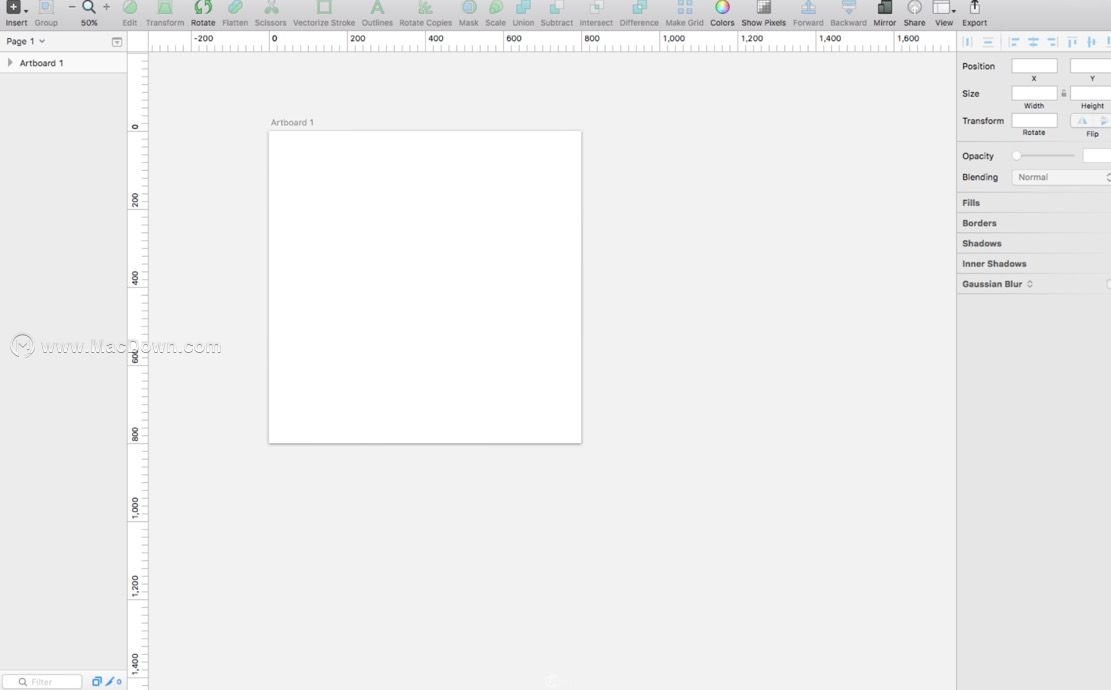Move layer Backward
The image size is (1111, 690).
[848, 8]
